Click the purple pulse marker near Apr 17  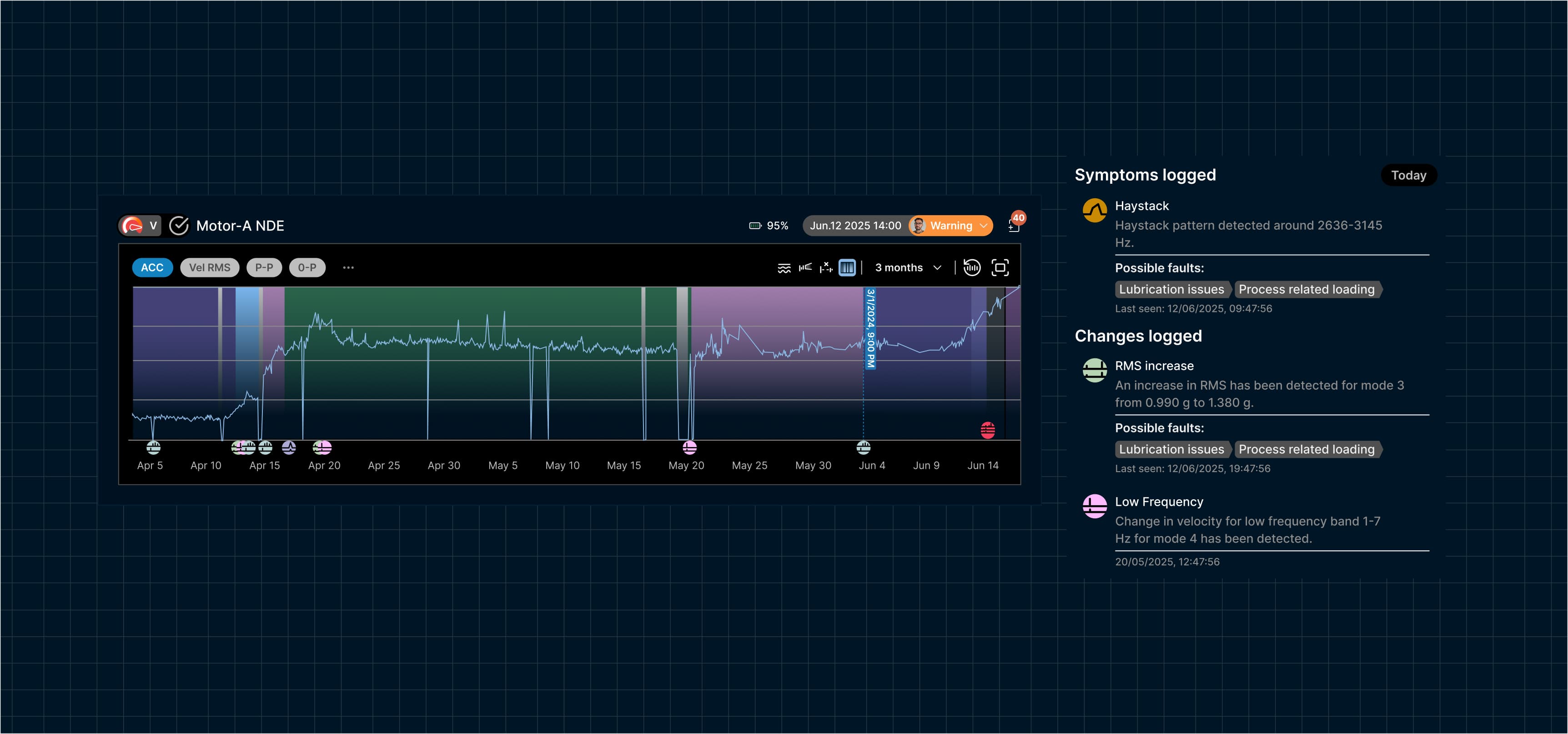(289, 448)
